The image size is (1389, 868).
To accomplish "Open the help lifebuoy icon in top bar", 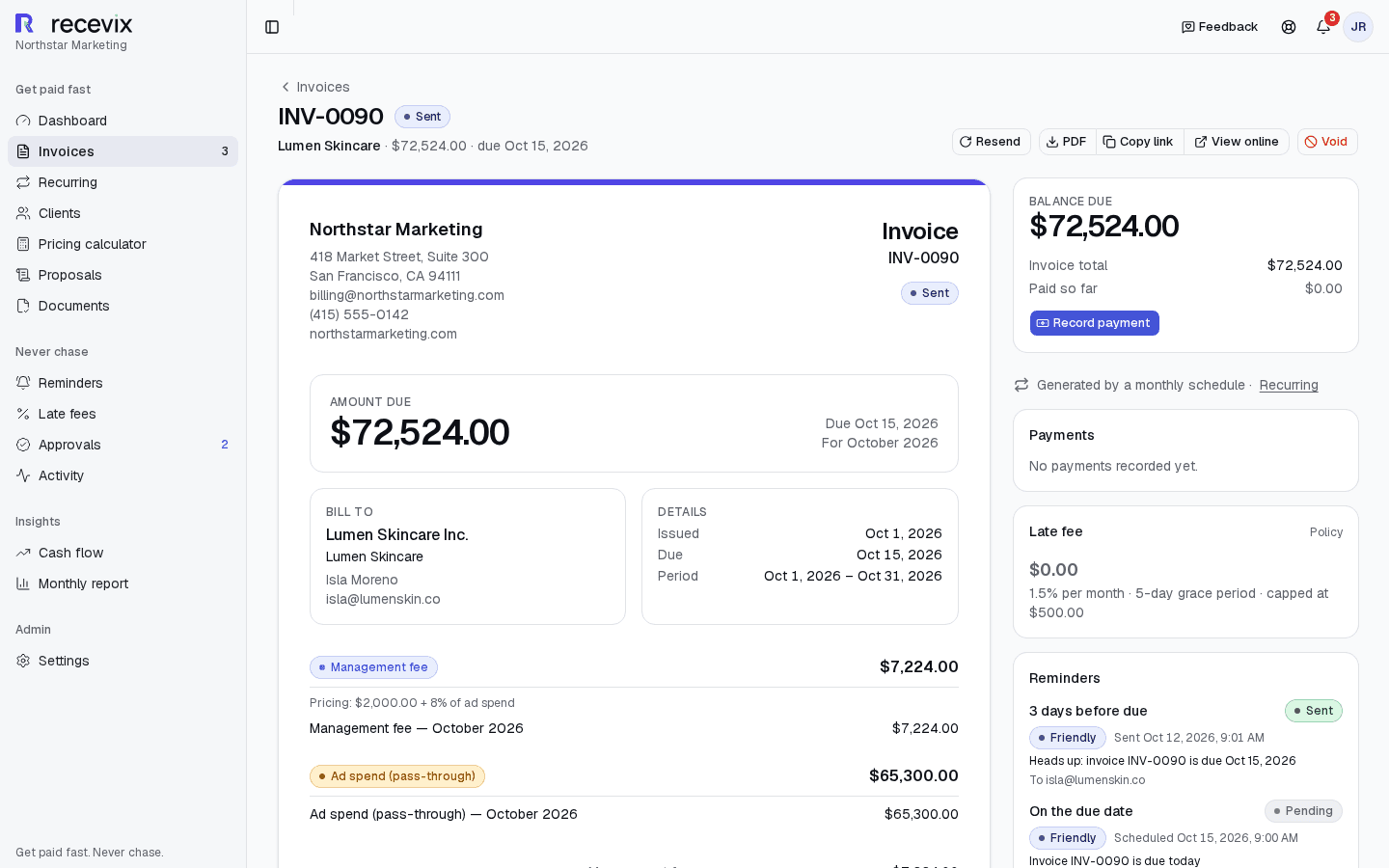I will pyautogui.click(x=1289, y=27).
